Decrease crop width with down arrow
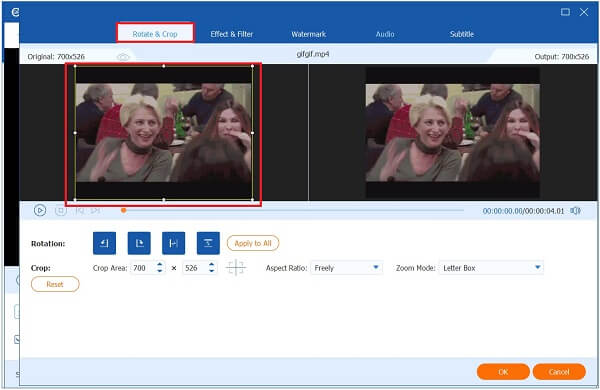The height and width of the screenshot is (390, 600). (160, 271)
